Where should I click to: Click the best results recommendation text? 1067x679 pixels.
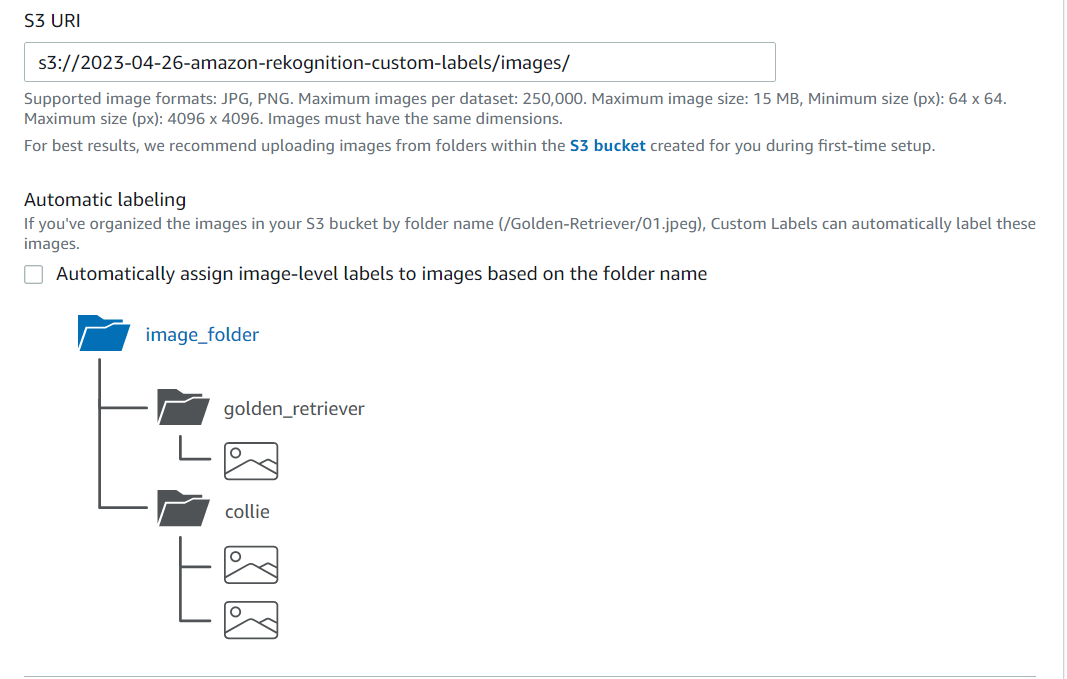[x=479, y=146]
